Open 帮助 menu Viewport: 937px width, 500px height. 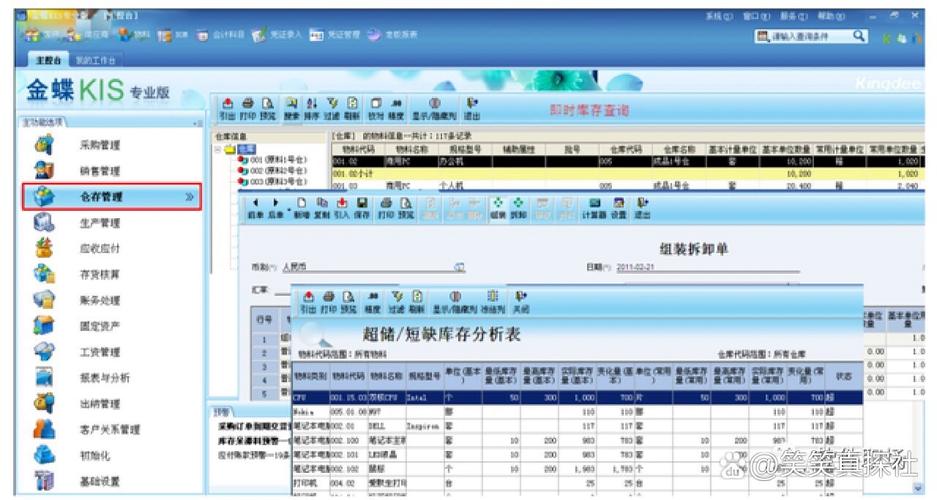[x=831, y=16]
